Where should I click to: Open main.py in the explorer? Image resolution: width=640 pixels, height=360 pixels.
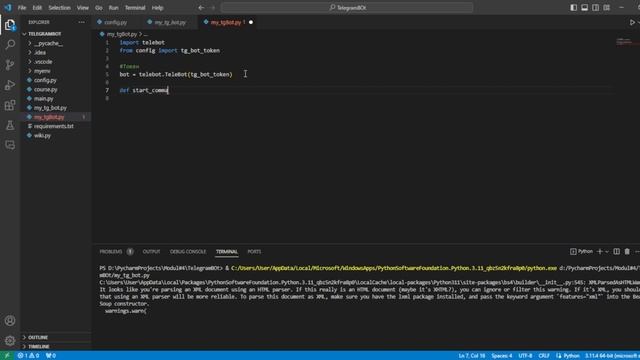[56, 99]
